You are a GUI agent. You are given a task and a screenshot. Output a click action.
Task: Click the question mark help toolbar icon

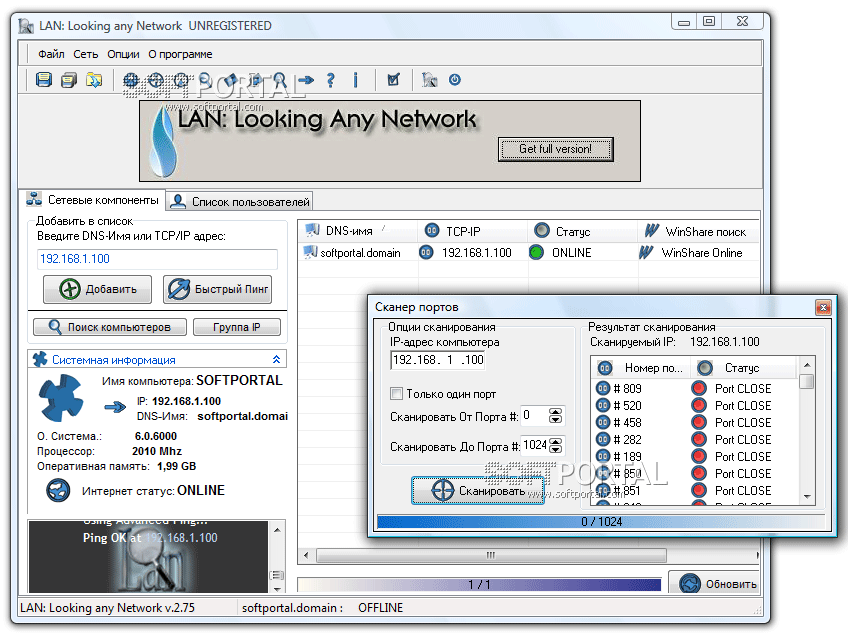coord(330,80)
